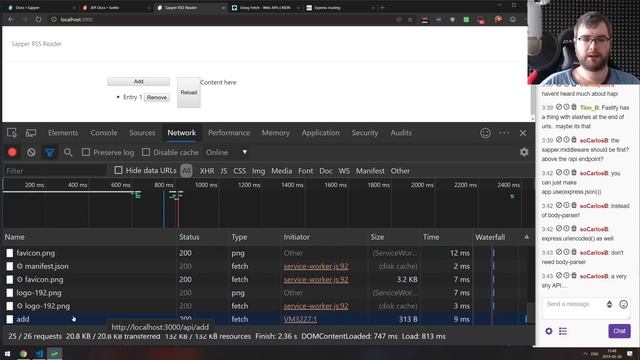
Task: Open service-worker.js:92 link in manifest.json row
Action: tap(316, 266)
